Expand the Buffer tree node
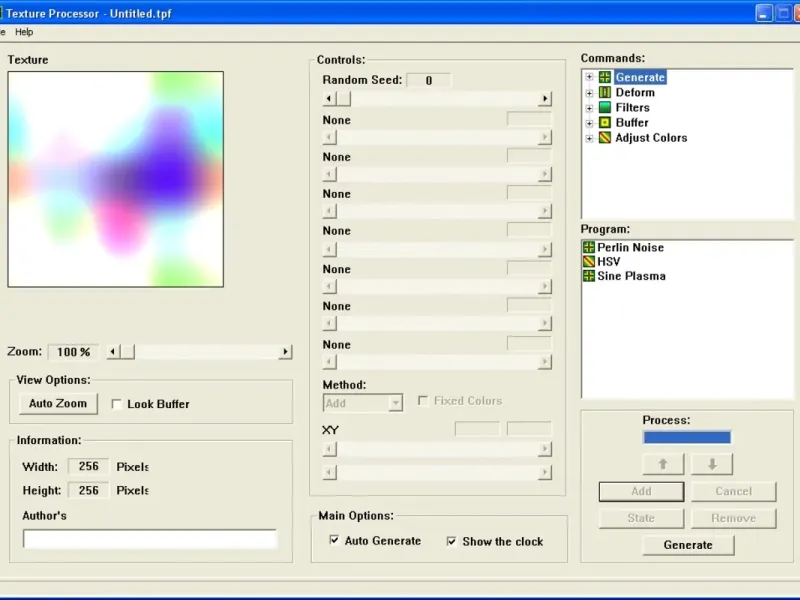The width and height of the screenshot is (800, 600). click(589, 123)
